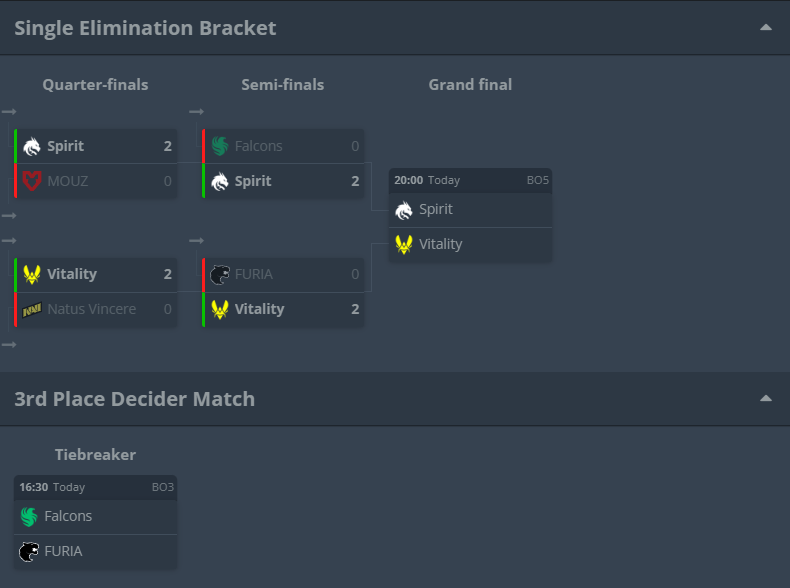Click MOUZ team name in quarter-finals
The height and width of the screenshot is (588, 790).
point(67,181)
